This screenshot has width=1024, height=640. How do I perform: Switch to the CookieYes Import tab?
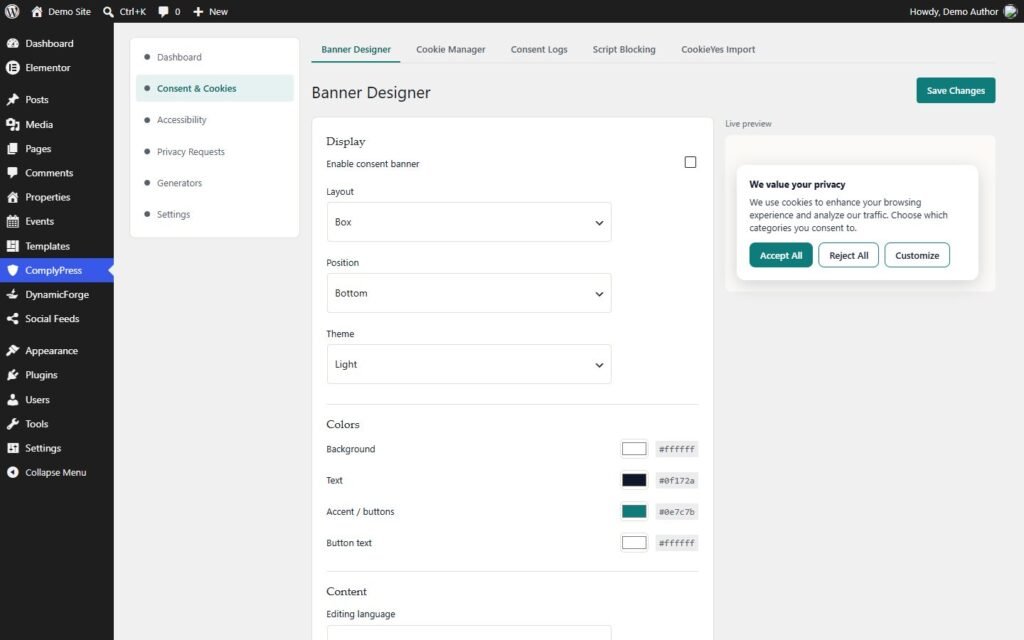(718, 49)
